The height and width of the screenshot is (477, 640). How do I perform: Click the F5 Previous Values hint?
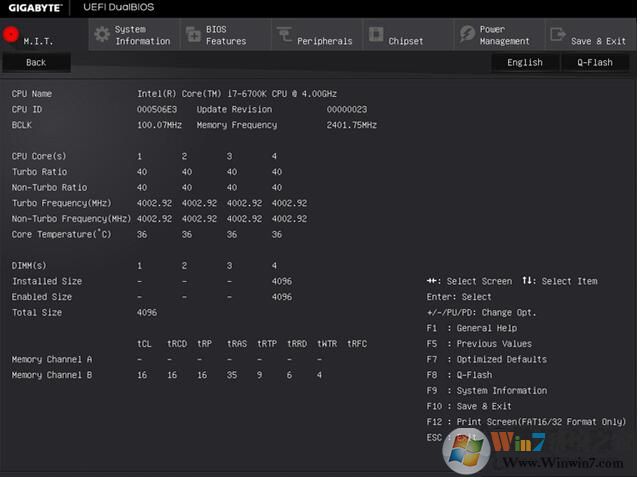pos(479,344)
